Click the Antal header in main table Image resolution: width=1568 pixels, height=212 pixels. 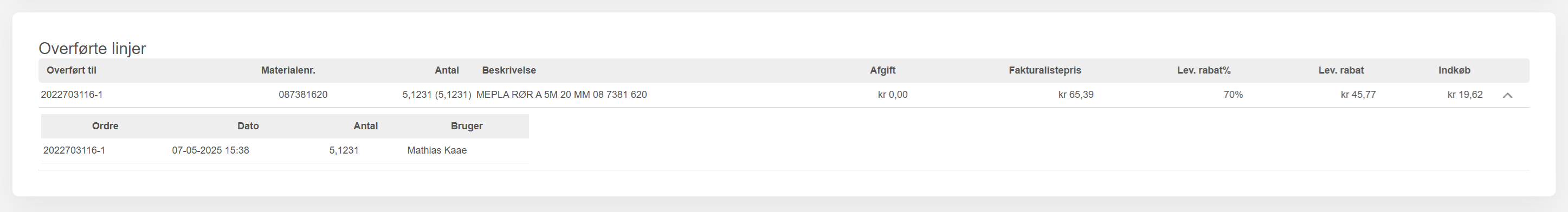tap(446, 70)
